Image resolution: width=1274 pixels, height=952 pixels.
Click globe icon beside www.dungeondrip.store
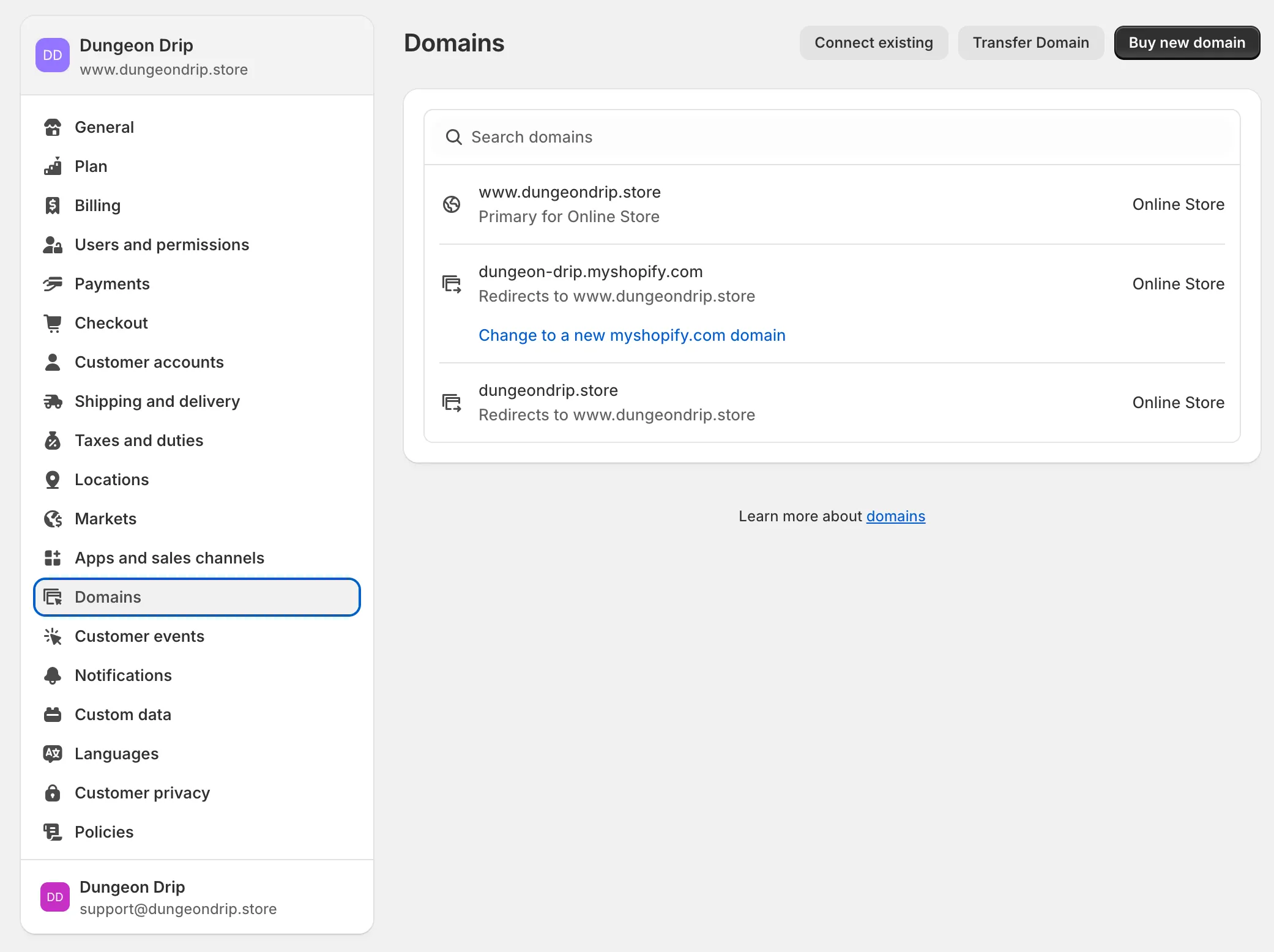coord(452,204)
